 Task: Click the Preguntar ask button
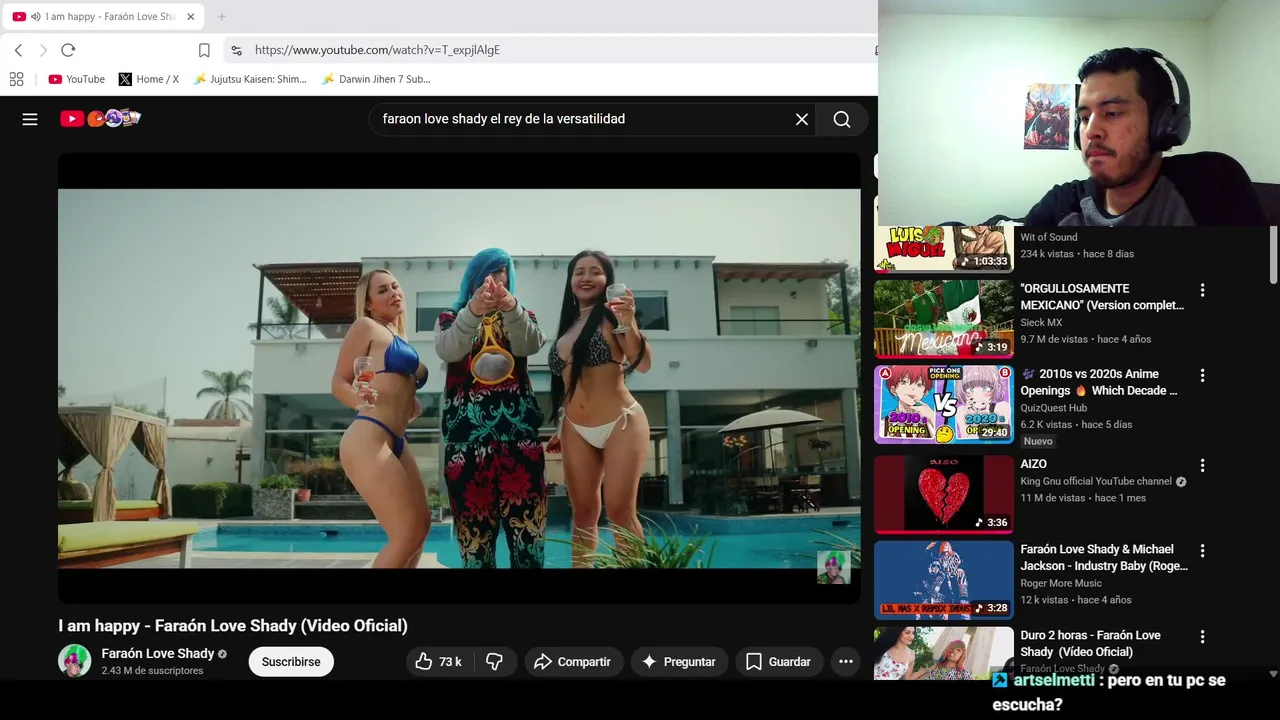tap(679, 662)
